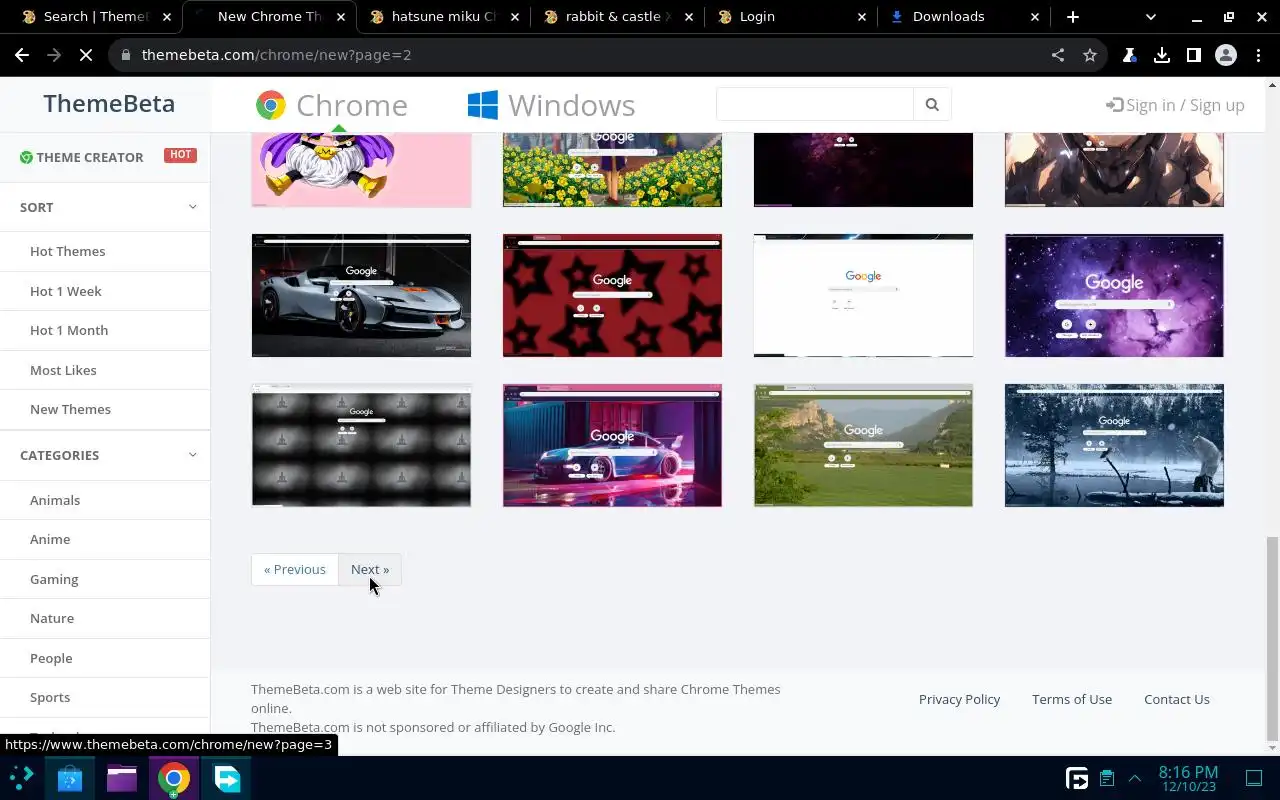Go back with the browser back arrow
This screenshot has height=800, width=1280.
22,55
